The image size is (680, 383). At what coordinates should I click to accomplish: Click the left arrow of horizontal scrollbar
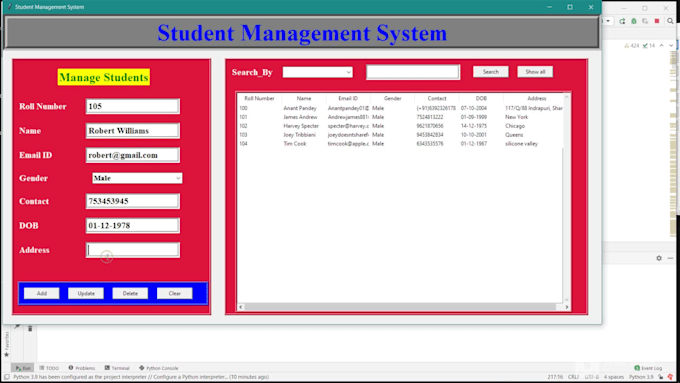pos(241,307)
